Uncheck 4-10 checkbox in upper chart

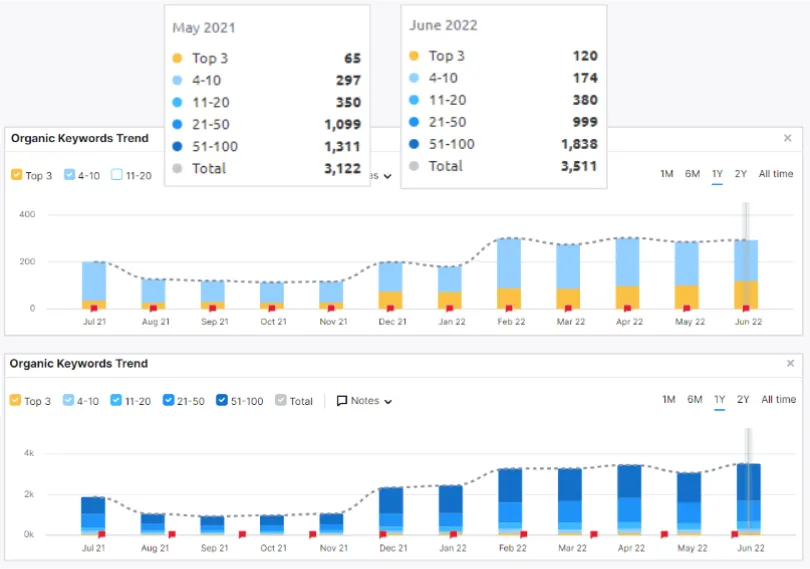click(69, 175)
